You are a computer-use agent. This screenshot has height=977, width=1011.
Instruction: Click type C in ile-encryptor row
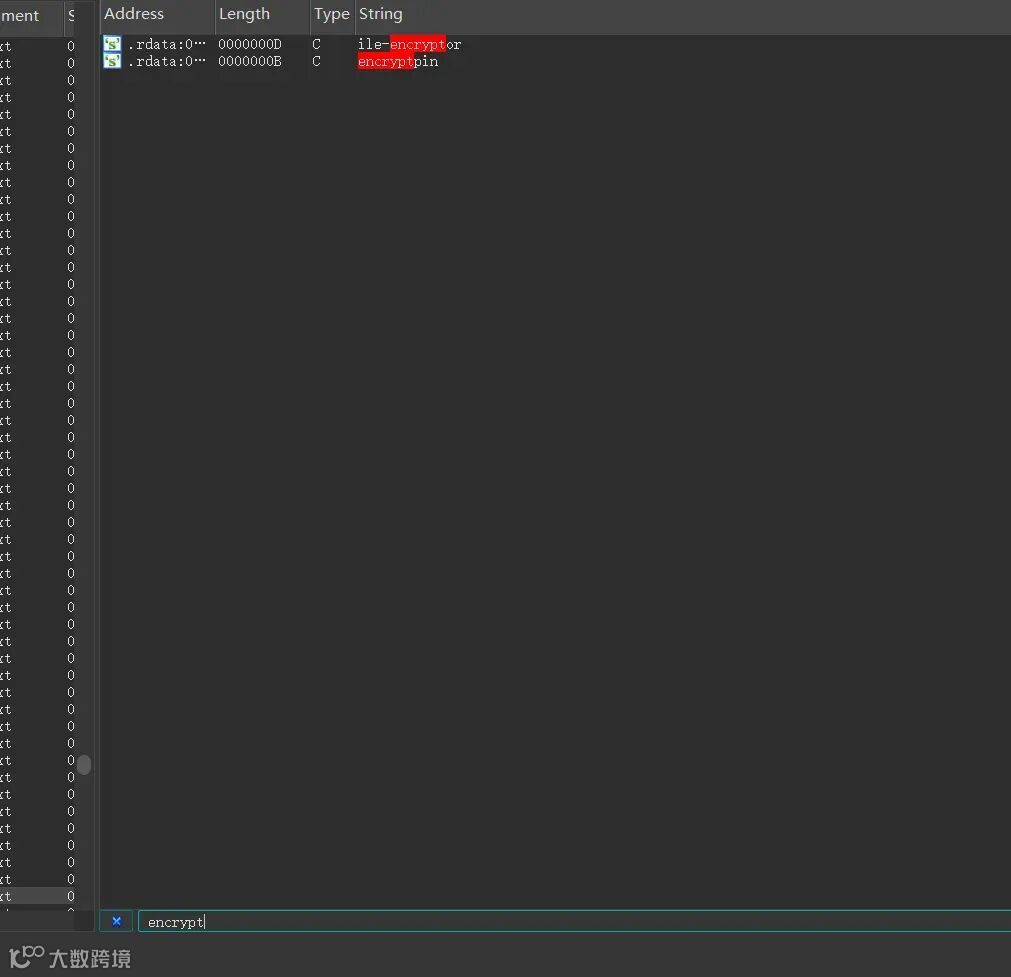pos(317,44)
